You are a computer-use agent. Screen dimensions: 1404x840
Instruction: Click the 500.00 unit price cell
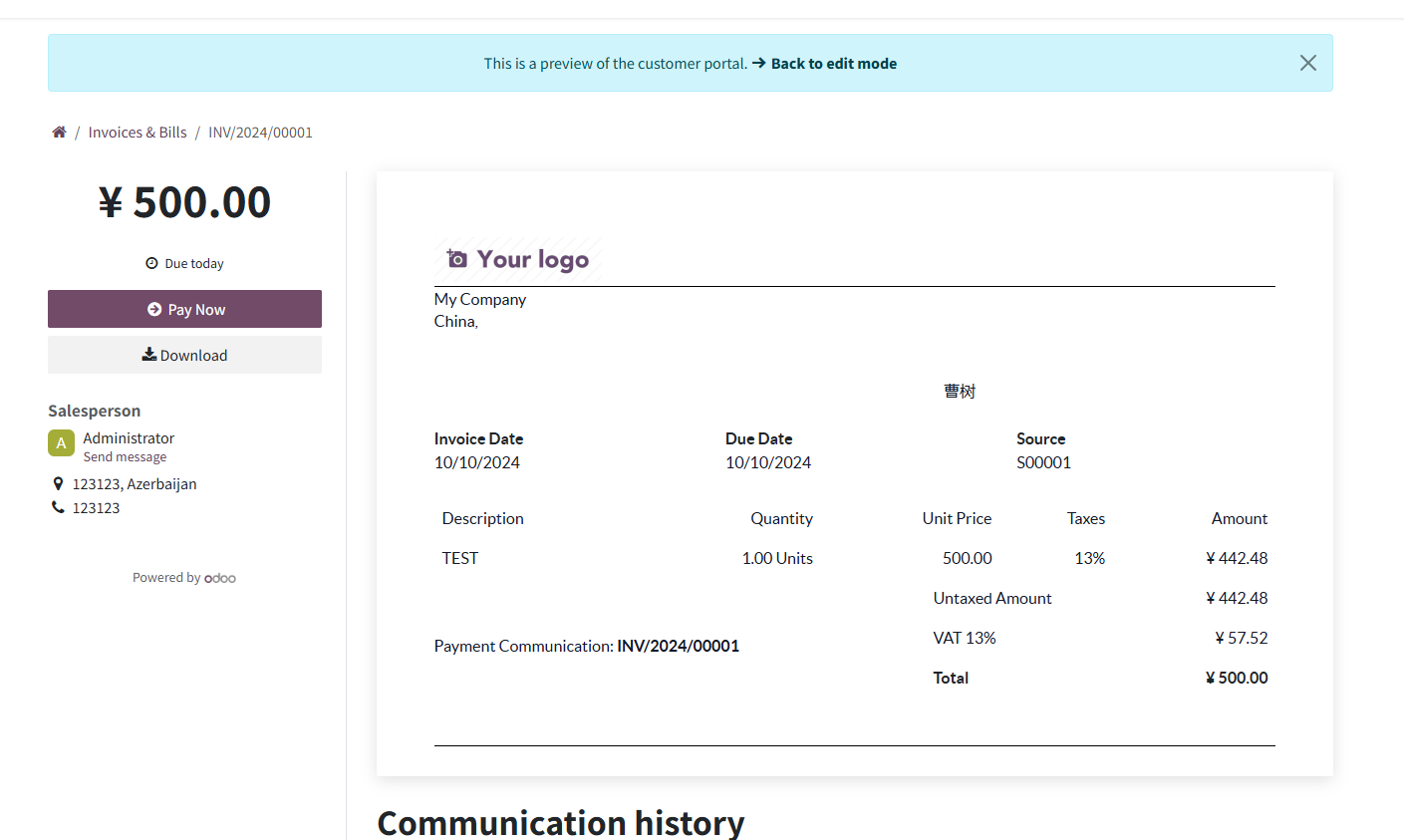coord(968,558)
